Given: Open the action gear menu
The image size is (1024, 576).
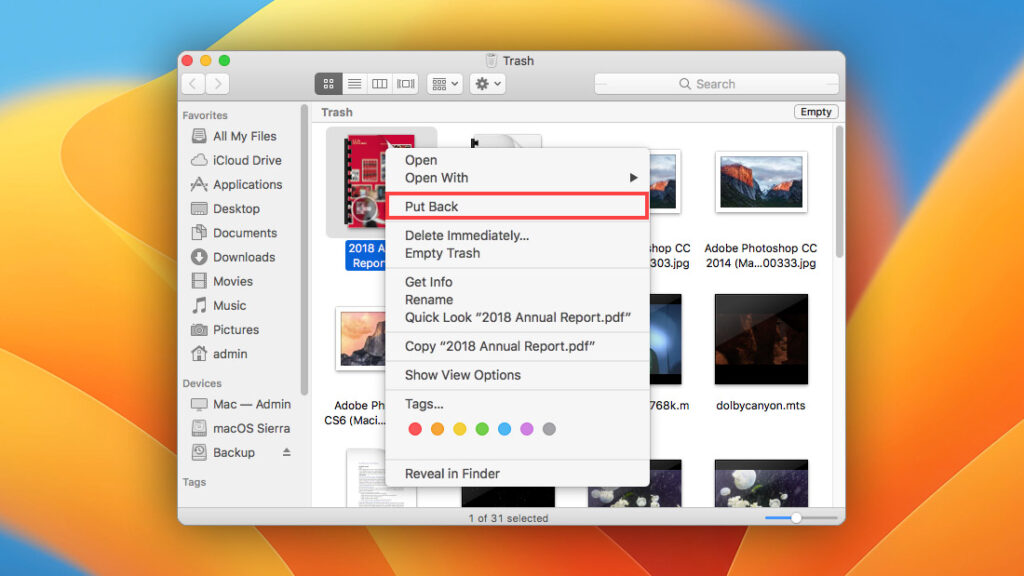Looking at the screenshot, I should click(487, 83).
